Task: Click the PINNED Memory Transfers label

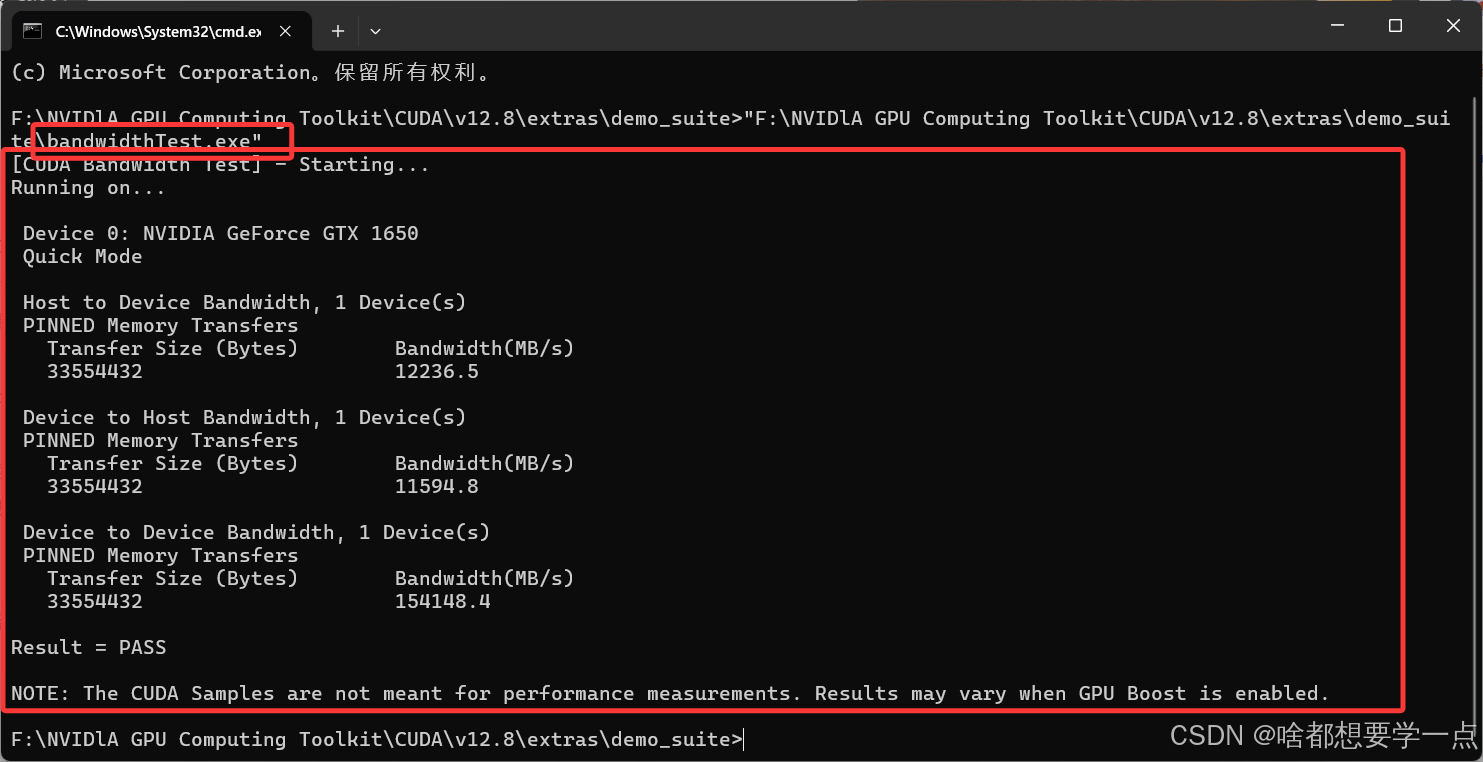Action: [159, 325]
